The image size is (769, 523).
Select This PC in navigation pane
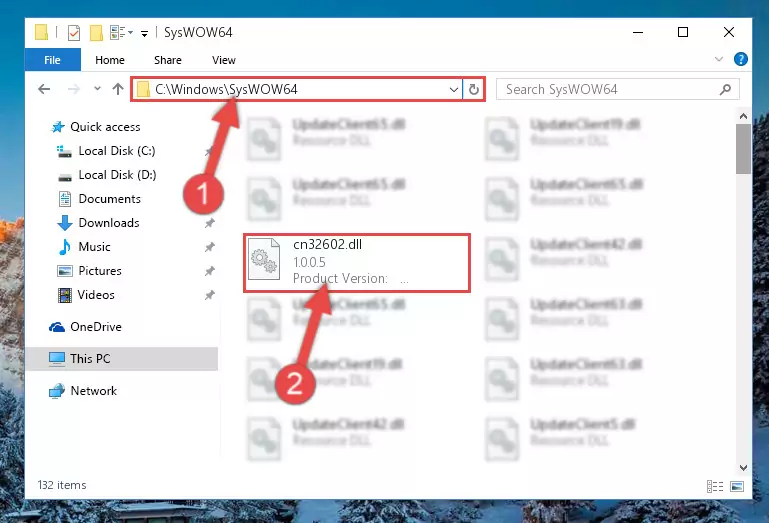pyautogui.click(x=122, y=359)
